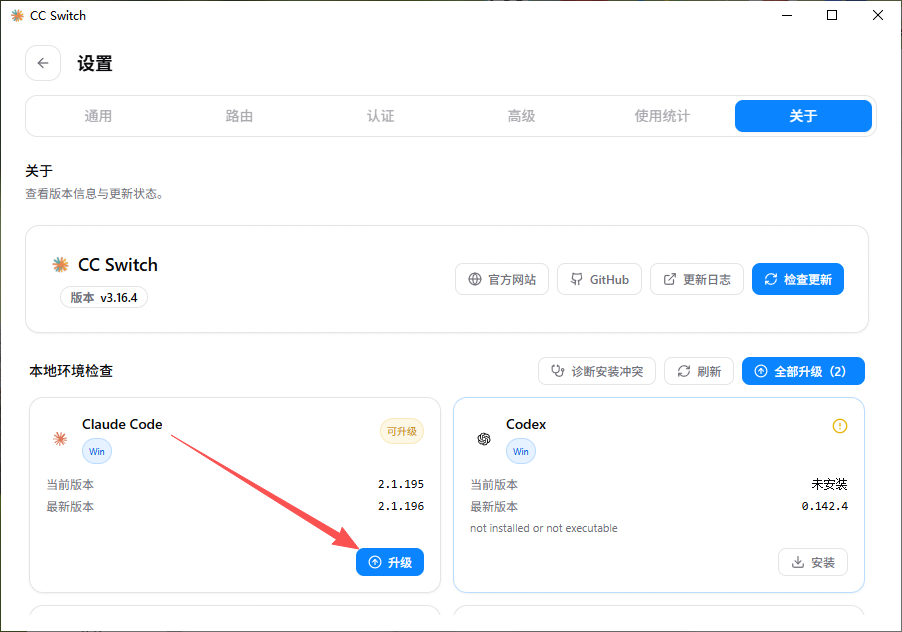Click the 本地环境检查 heading
Screen dimensions: 902x632
click(71, 371)
